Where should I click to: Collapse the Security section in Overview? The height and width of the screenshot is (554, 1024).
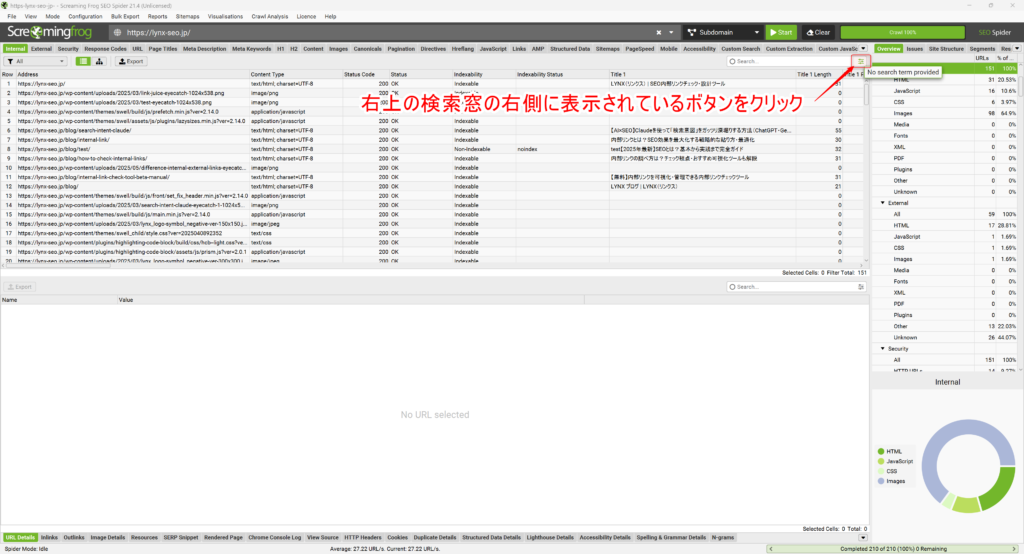click(883, 348)
